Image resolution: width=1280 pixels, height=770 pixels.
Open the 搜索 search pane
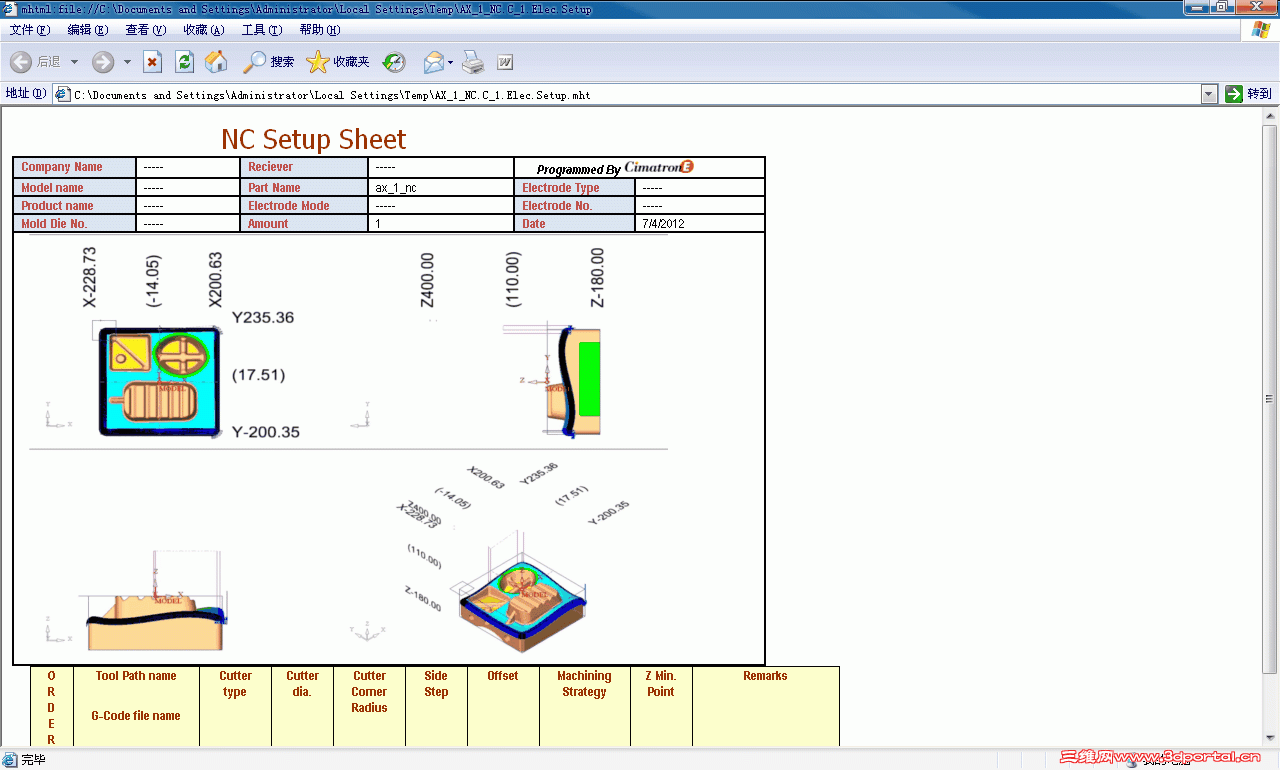click(x=269, y=62)
